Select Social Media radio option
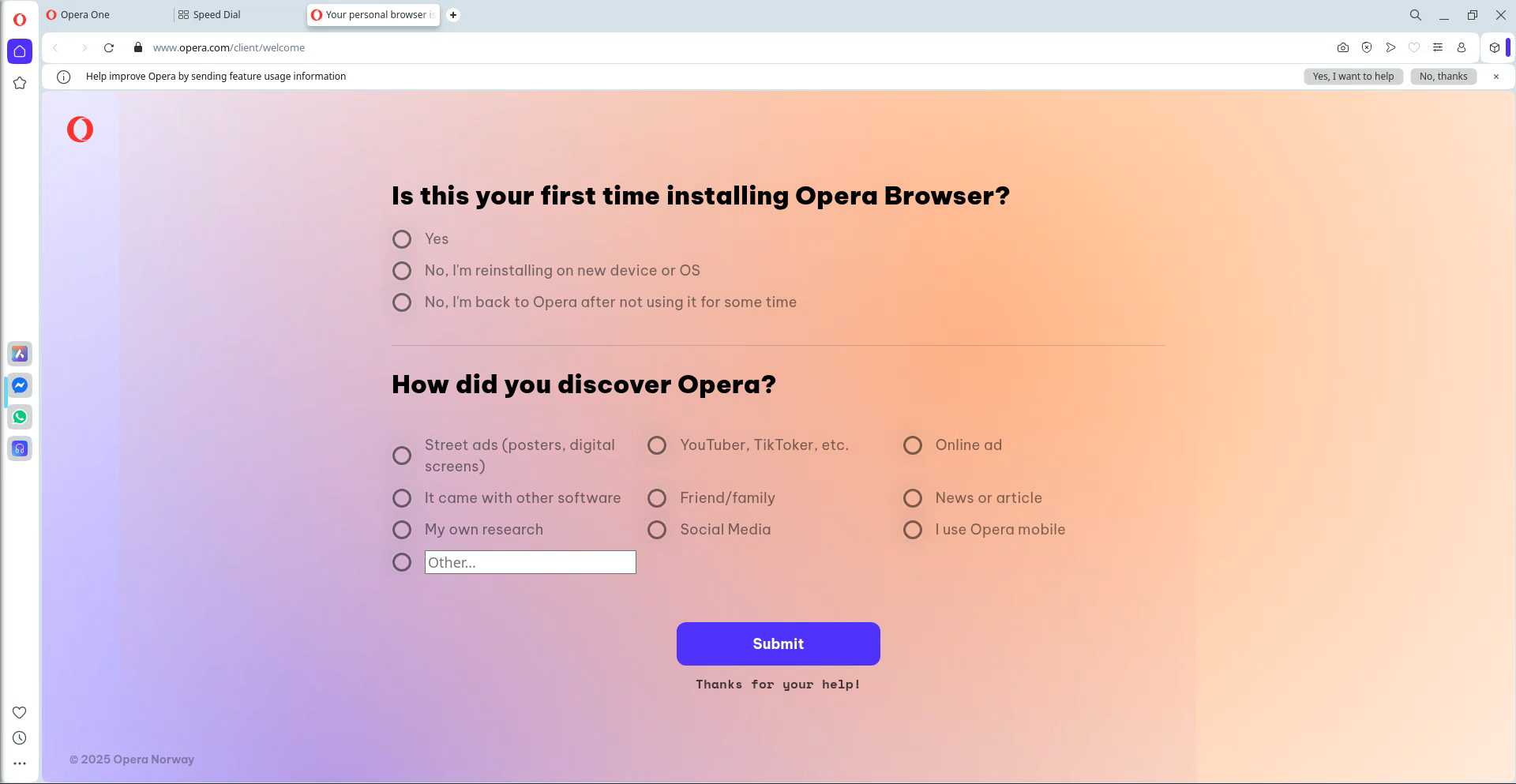This screenshot has width=1516, height=784. click(657, 530)
